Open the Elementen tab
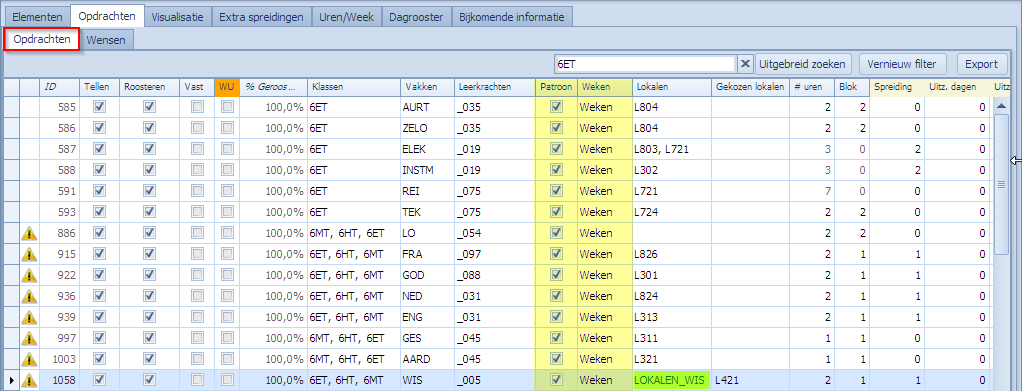Screen dimensions: 1022x391 [x=38, y=17]
